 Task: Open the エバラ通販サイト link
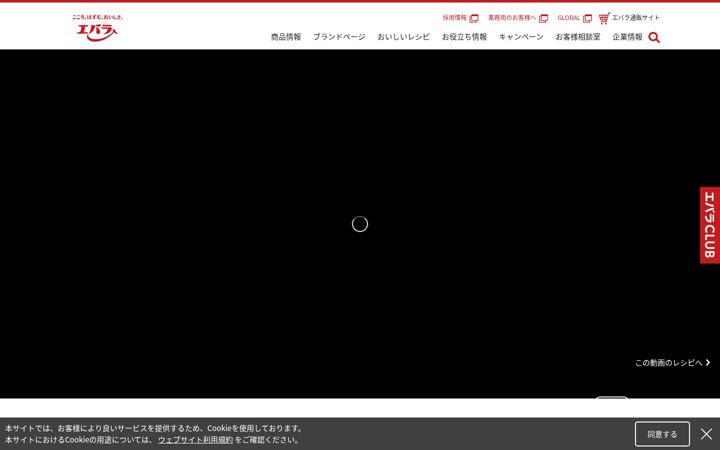tap(636, 17)
